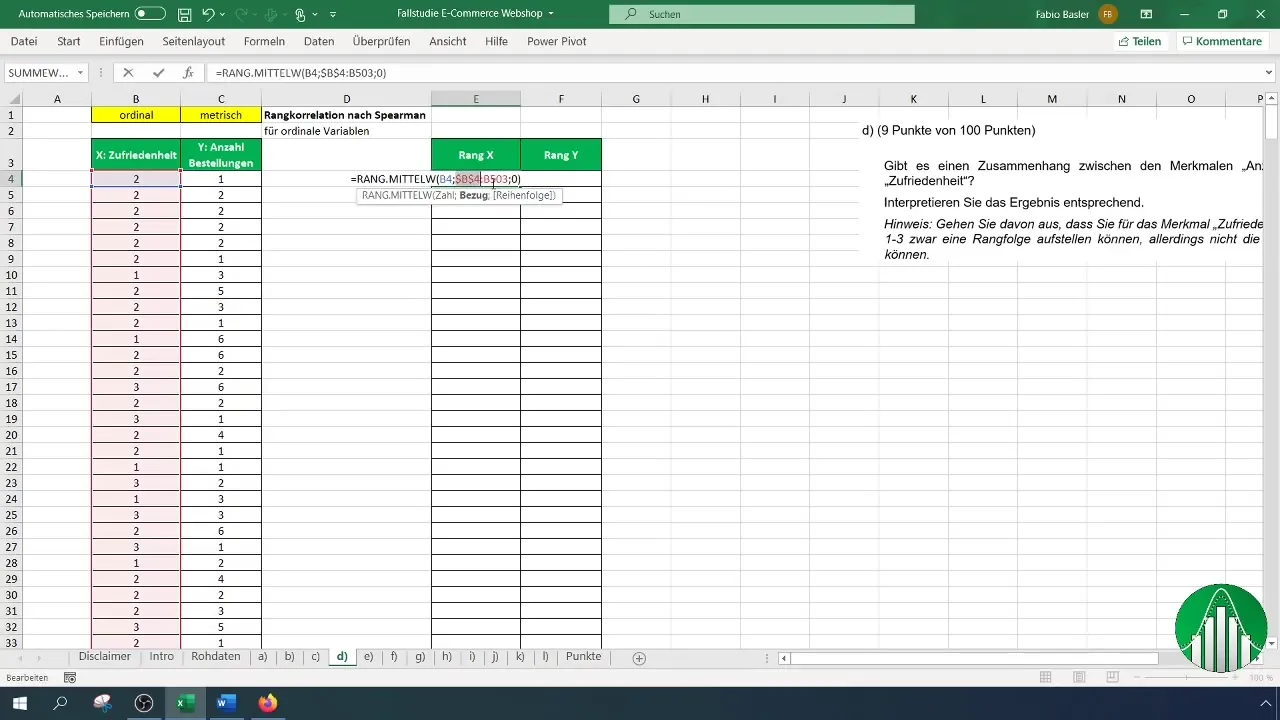Viewport: 1280px width, 720px height.
Task: Click 'RANG.MITTELW' function name in the tooltip
Action: click(x=396, y=196)
